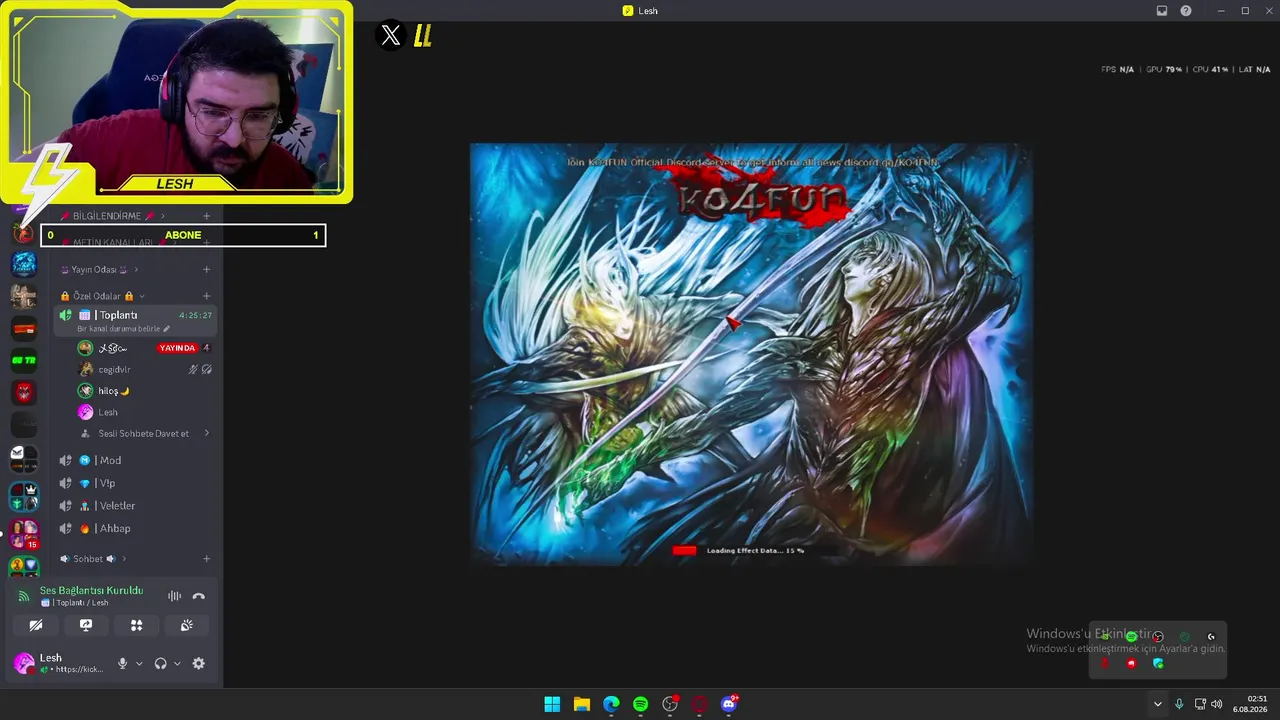This screenshot has width=1280, height=720.
Task: Start an activity from the voice panel
Action: 136,625
